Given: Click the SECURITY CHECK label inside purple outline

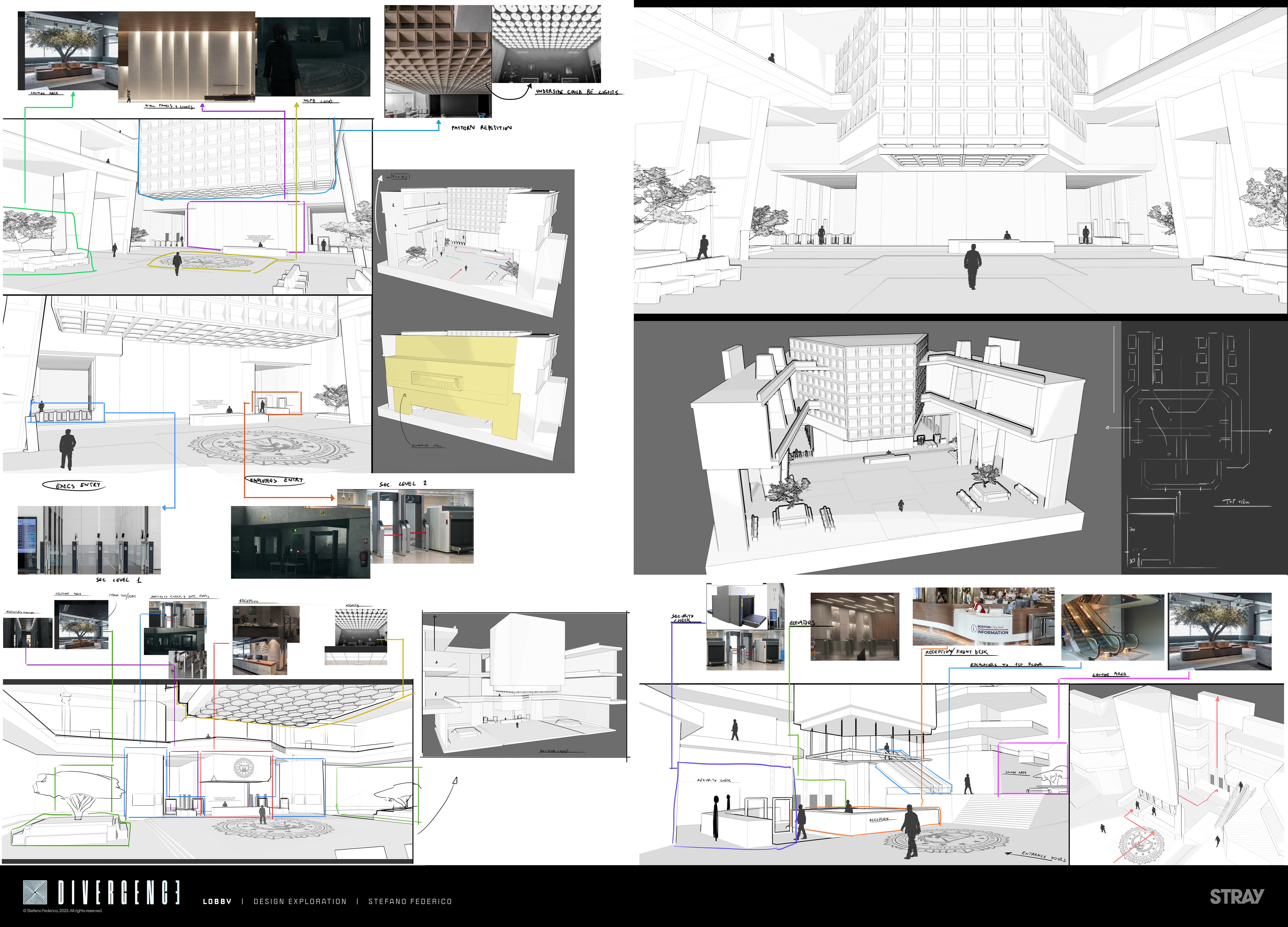Looking at the screenshot, I should tap(714, 781).
